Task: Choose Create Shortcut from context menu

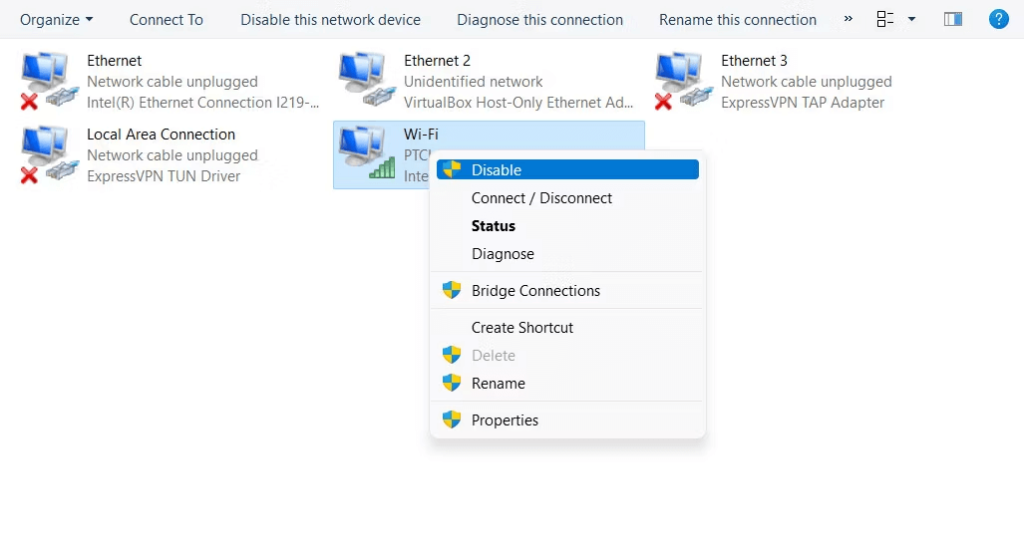Action: click(522, 328)
